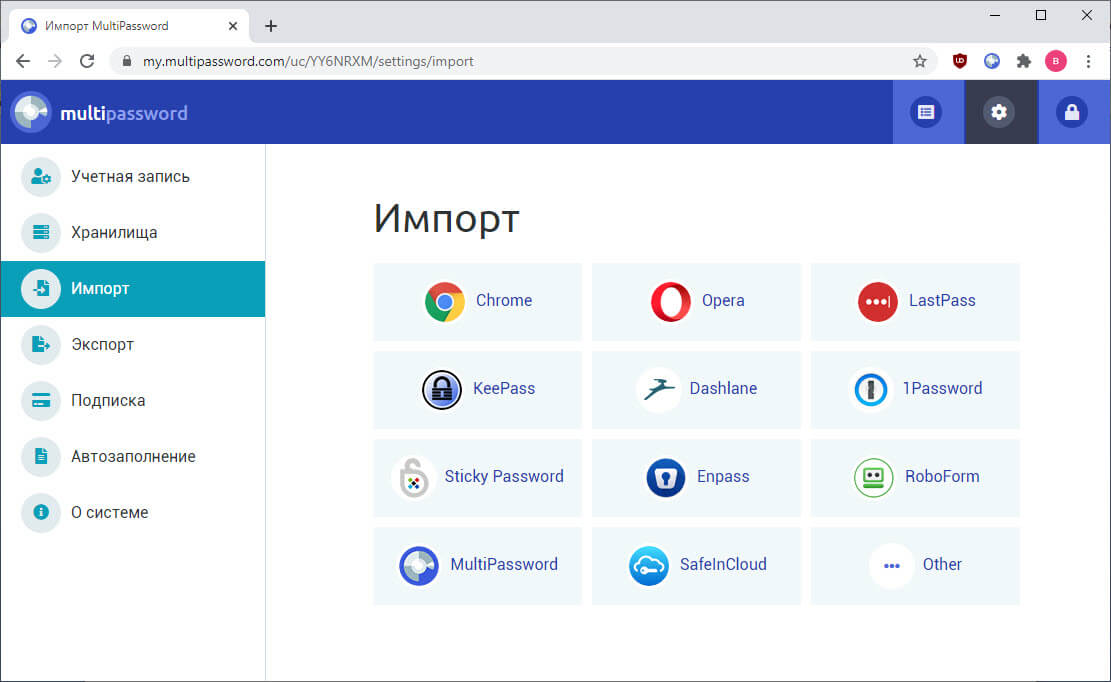The height and width of the screenshot is (682, 1111).
Task: Click the Sticky Password padlock icon
Action: [414, 477]
